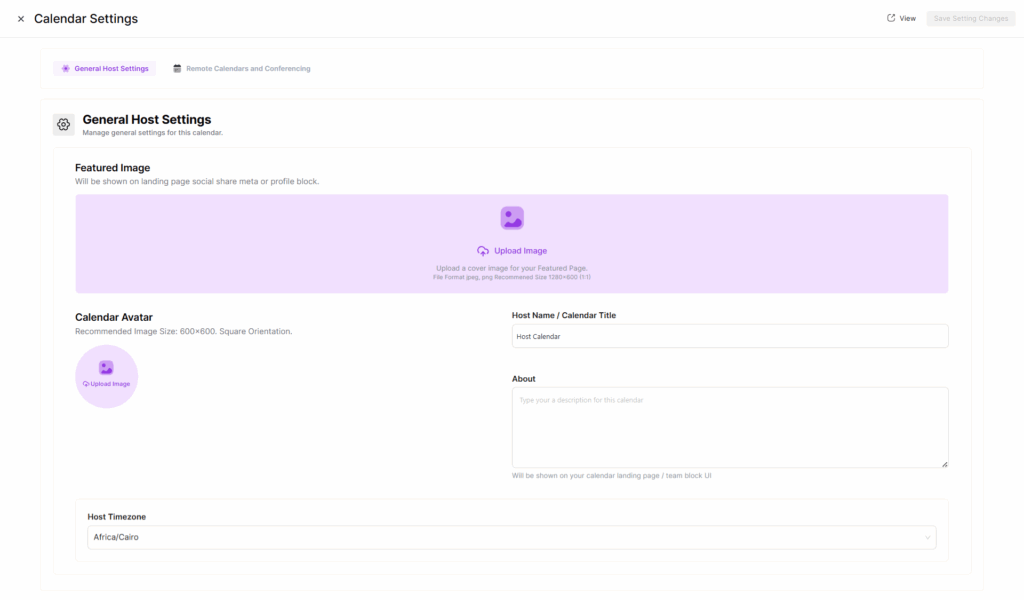Click the small cloud icon in avatar circle
The width and height of the screenshot is (1024, 601).
pos(86,384)
